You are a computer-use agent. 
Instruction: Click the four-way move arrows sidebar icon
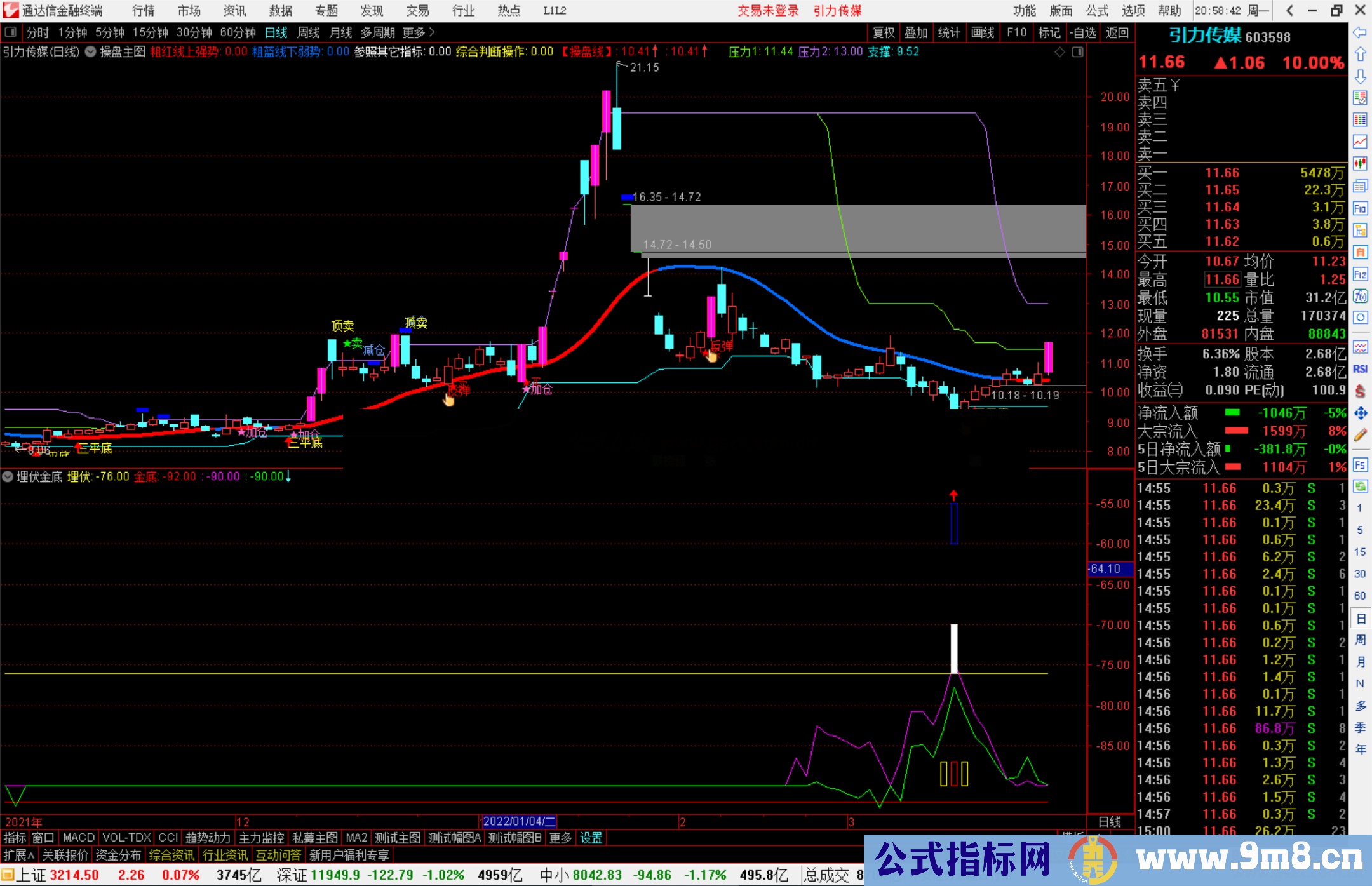1360,413
